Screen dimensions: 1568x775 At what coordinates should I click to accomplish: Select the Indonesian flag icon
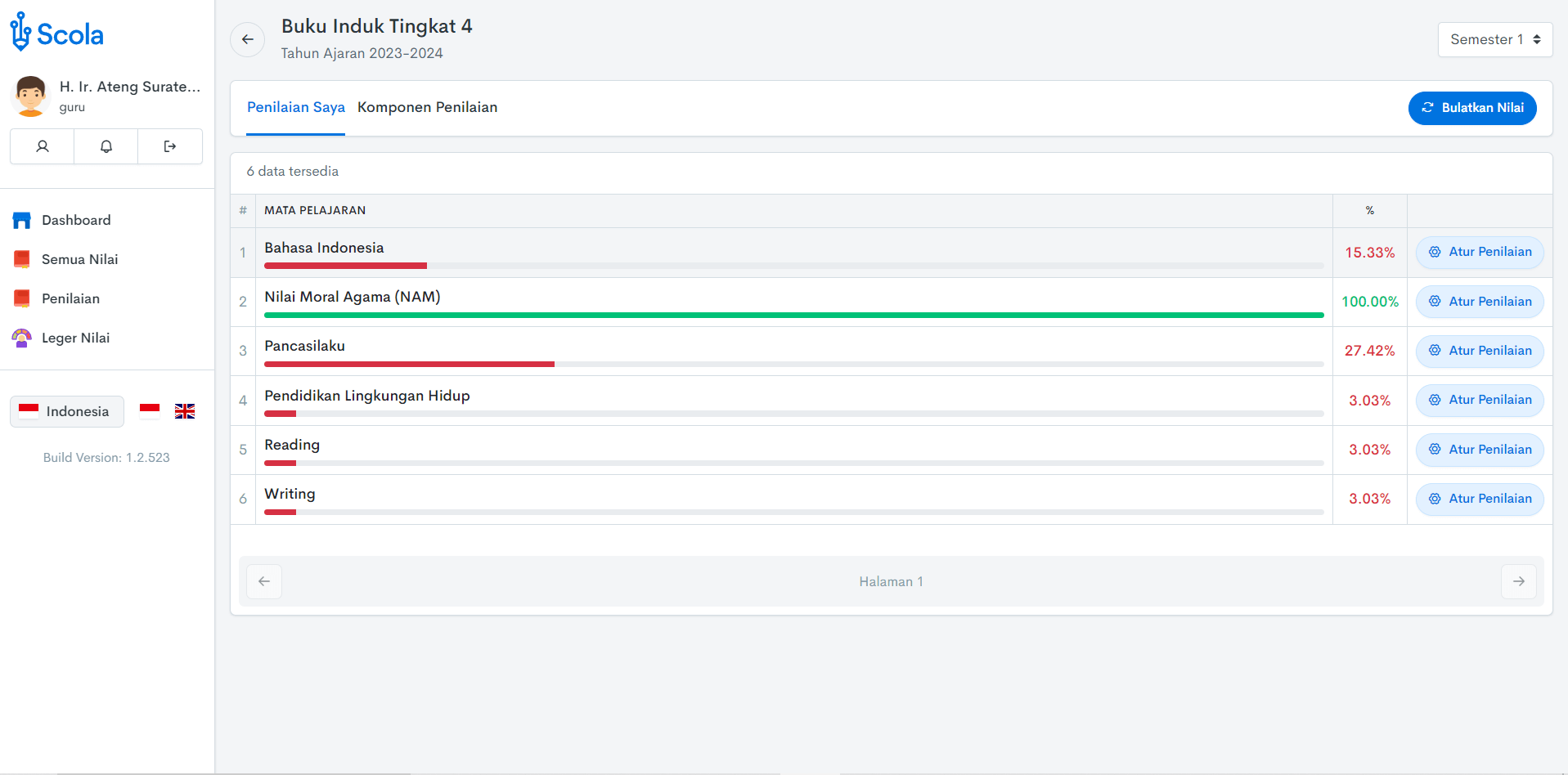pos(150,411)
